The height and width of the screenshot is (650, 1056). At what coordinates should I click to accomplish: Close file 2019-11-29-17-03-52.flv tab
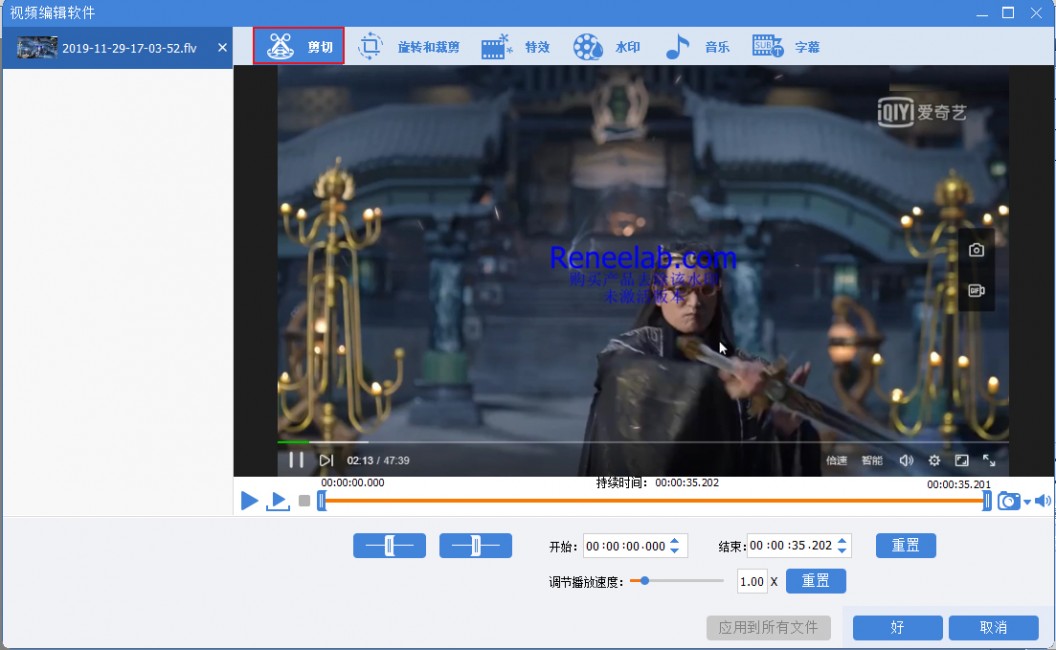point(222,48)
